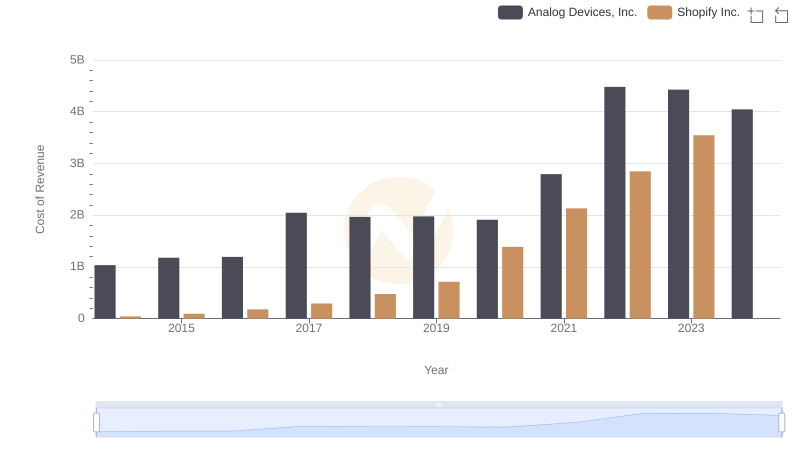Image resolution: width=800 pixels, height=461 pixels.
Task: Click the '2017' x-axis label
Action: (309, 328)
